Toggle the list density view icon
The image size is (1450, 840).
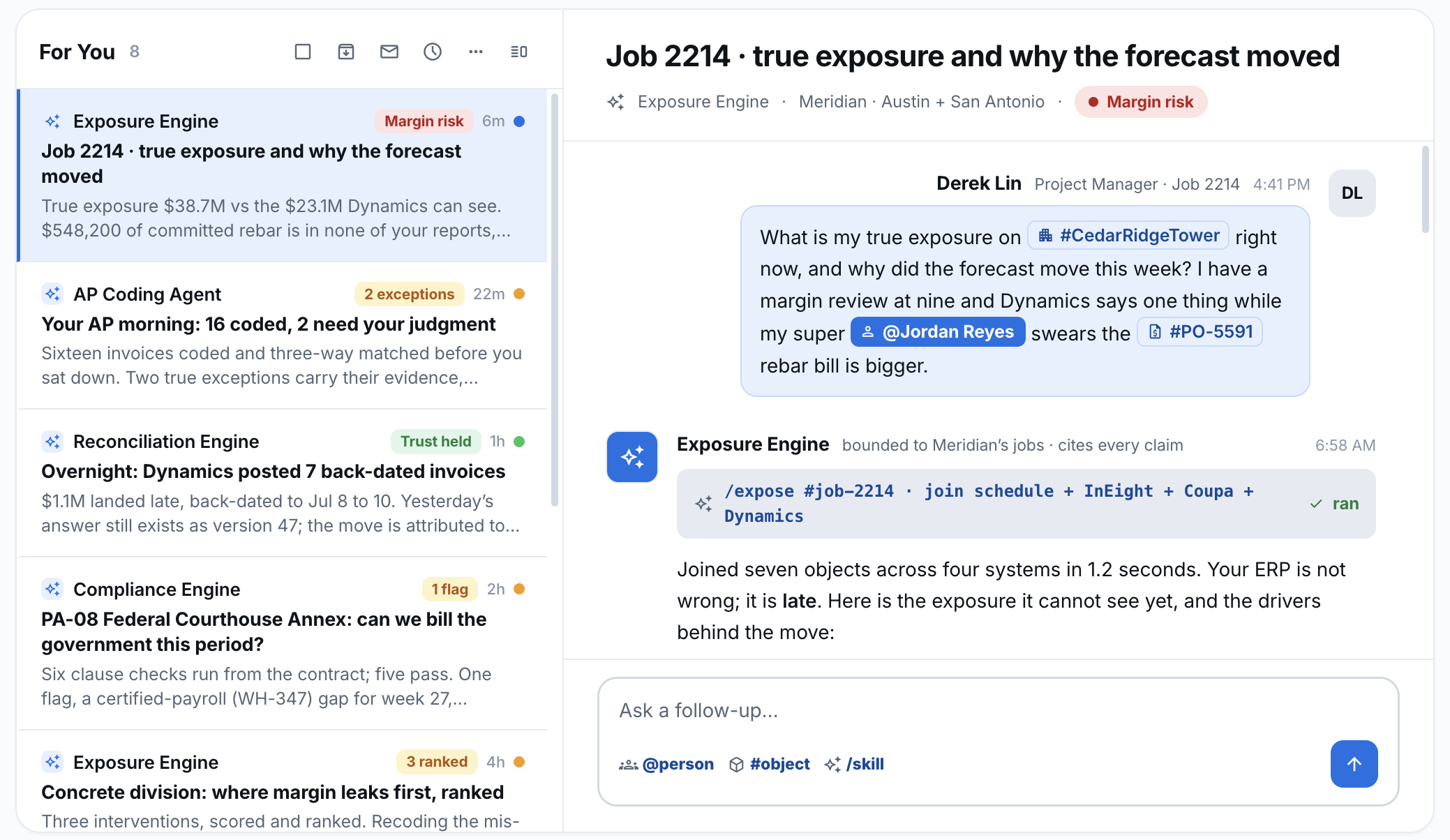519,52
